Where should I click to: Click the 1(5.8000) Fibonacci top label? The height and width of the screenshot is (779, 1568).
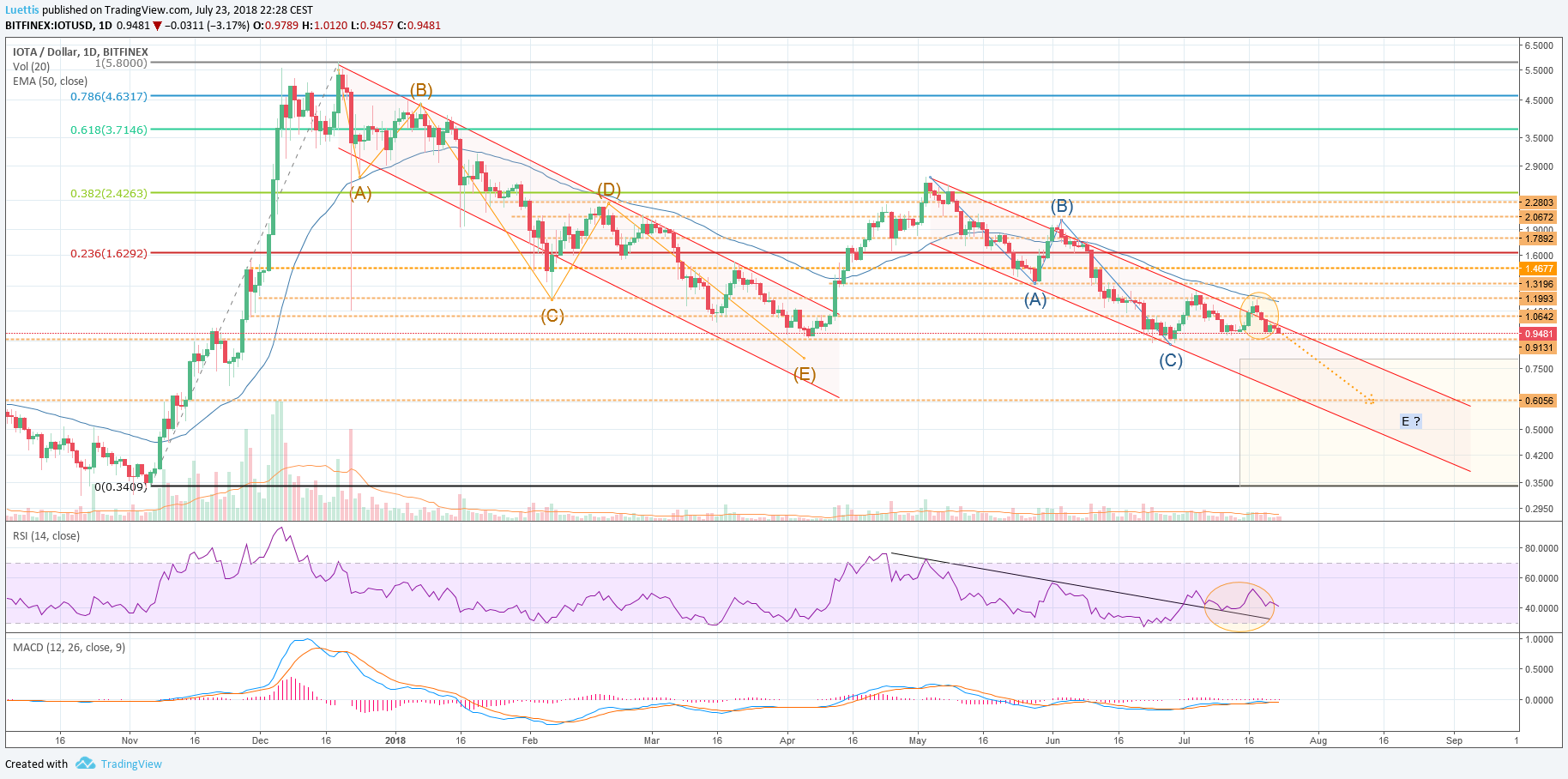(x=121, y=63)
